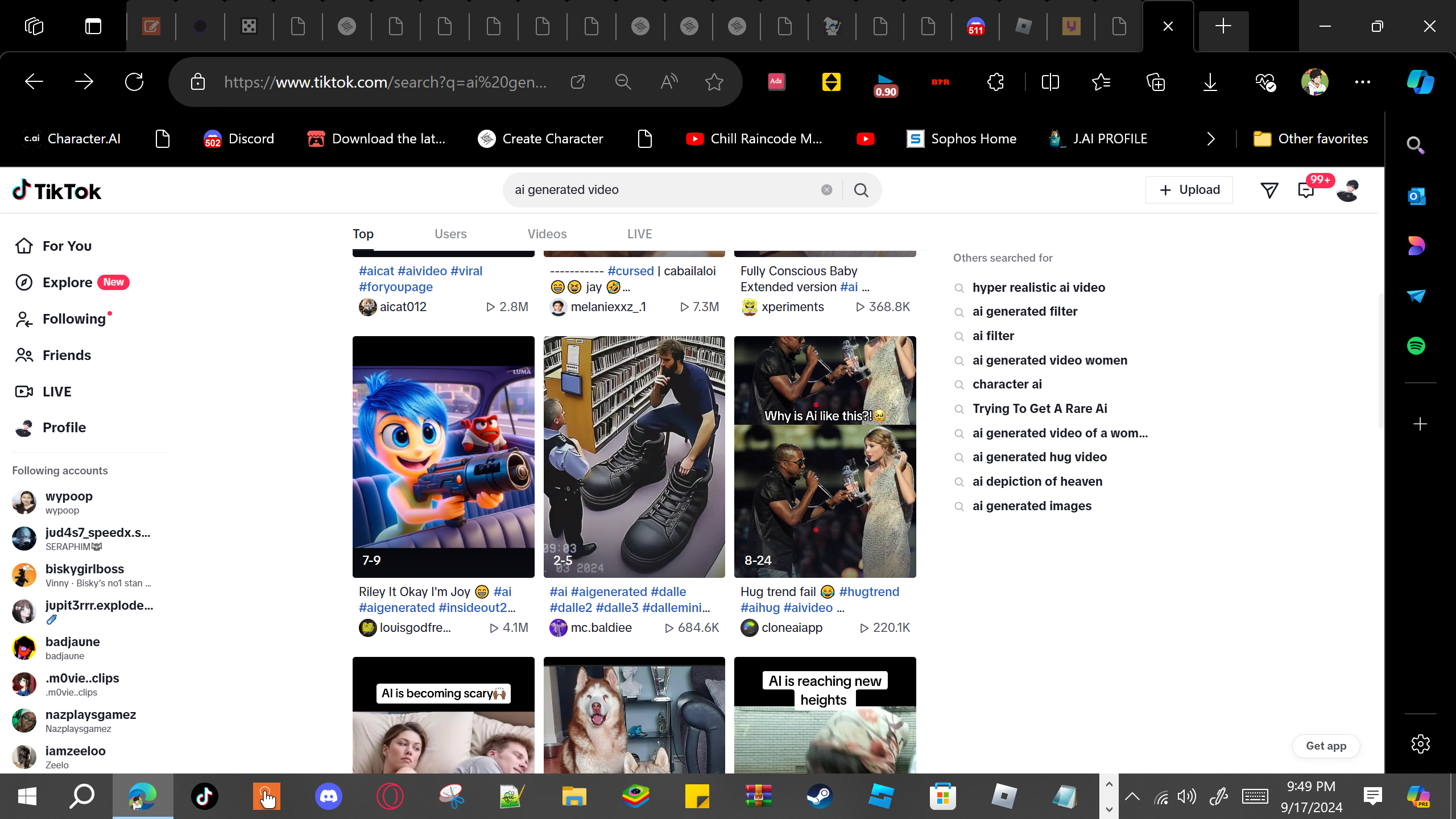Toggle the browser split screen icon
This screenshot has height=819, width=1456.
tap(1050, 82)
